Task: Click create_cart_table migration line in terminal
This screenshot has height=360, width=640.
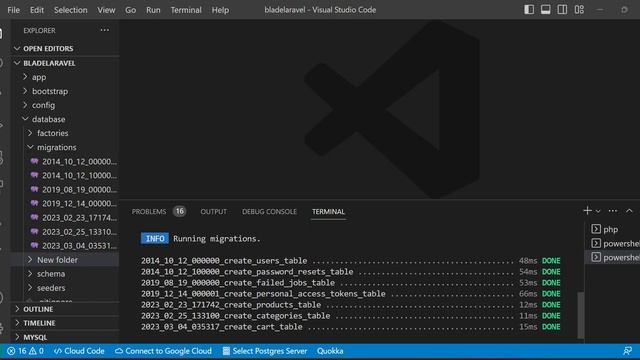Action: [351, 327]
